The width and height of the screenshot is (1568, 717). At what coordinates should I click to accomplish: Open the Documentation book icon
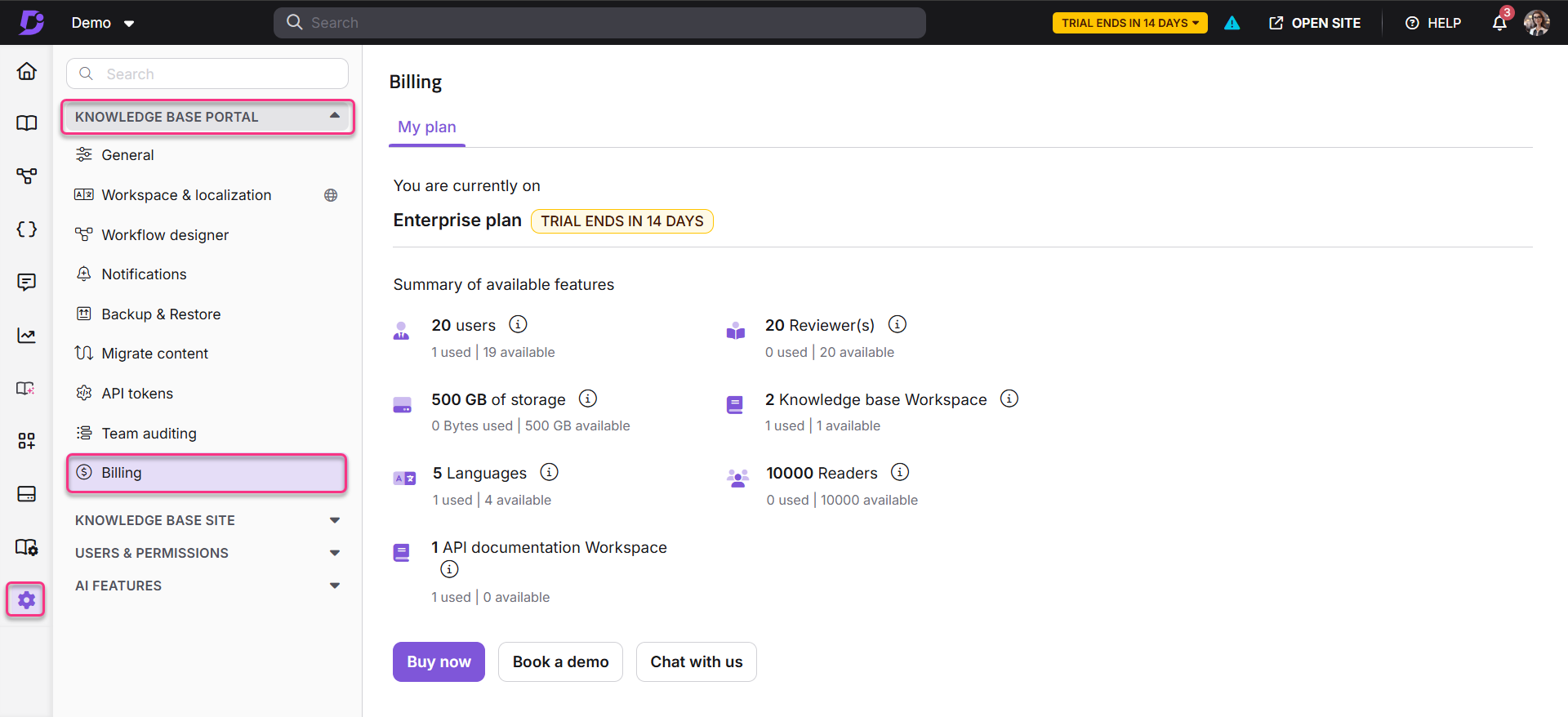[27, 123]
